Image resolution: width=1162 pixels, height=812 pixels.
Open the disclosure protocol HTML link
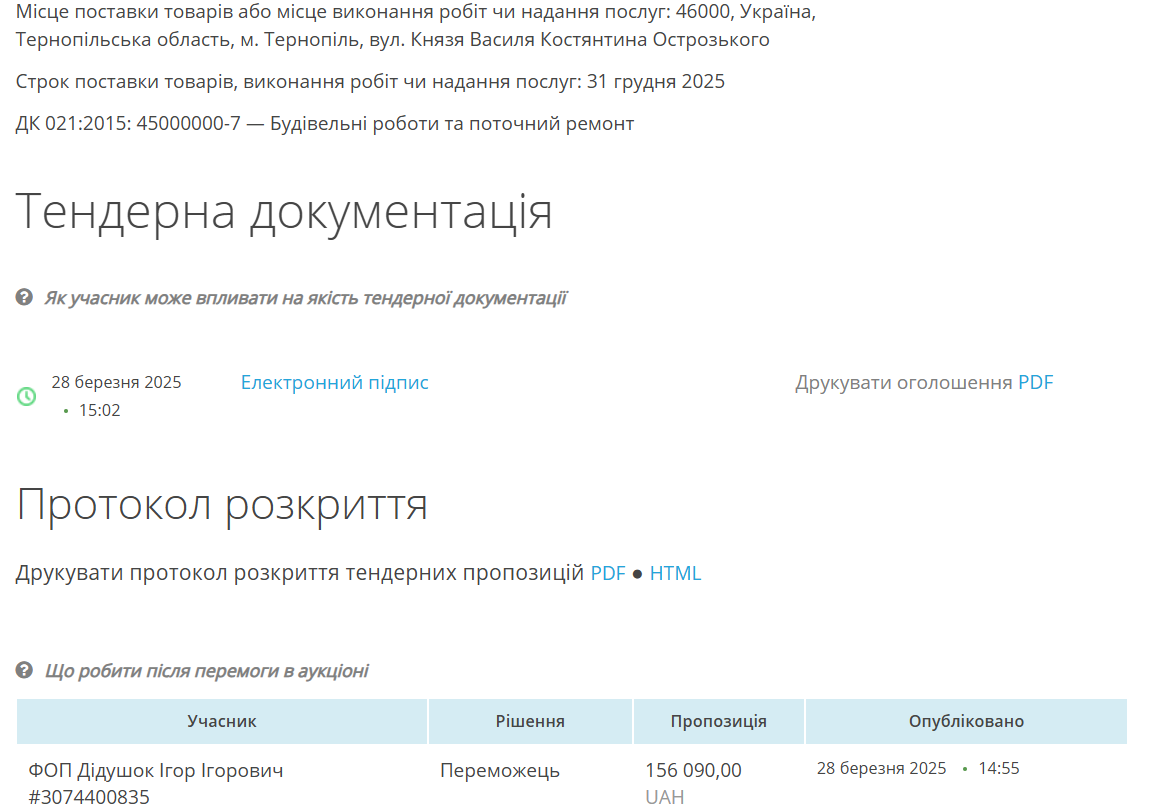pos(675,573)
